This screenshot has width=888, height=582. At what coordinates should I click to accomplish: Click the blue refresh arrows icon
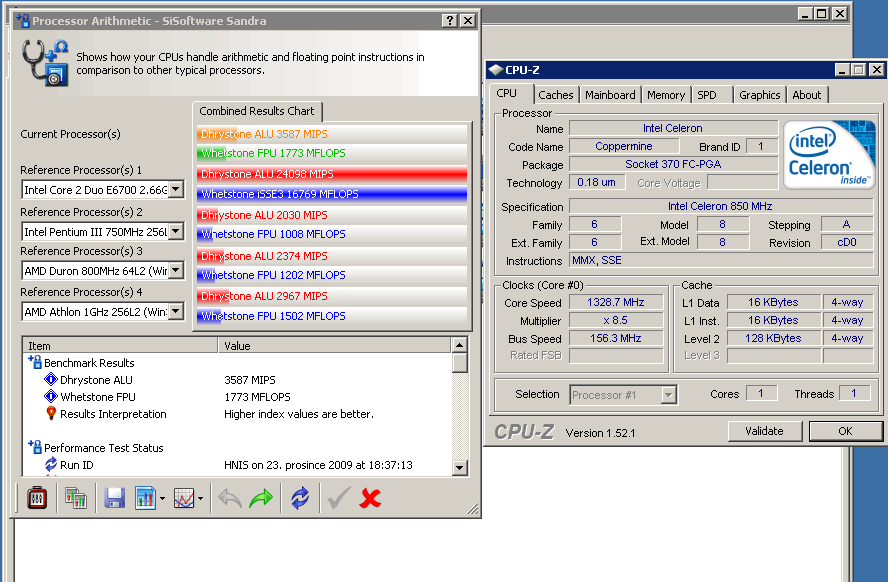point(300,497)
